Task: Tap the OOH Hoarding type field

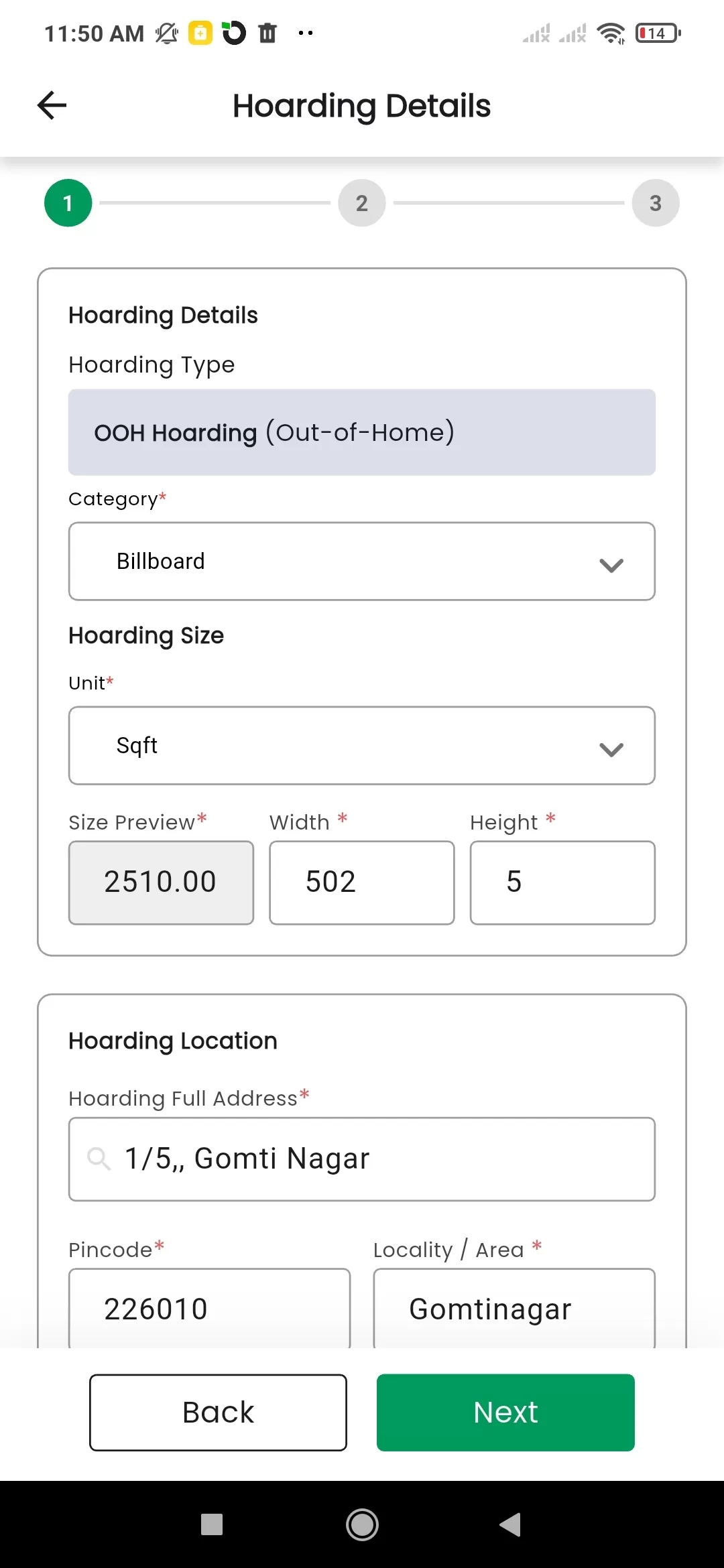Action: click(362, 432)
